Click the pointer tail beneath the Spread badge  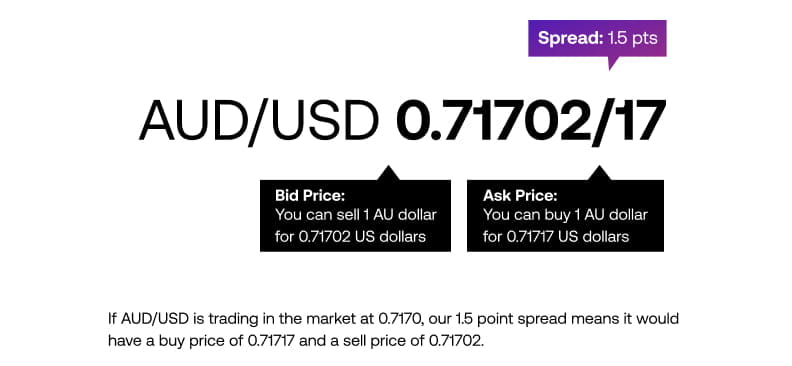coord(613,63)
